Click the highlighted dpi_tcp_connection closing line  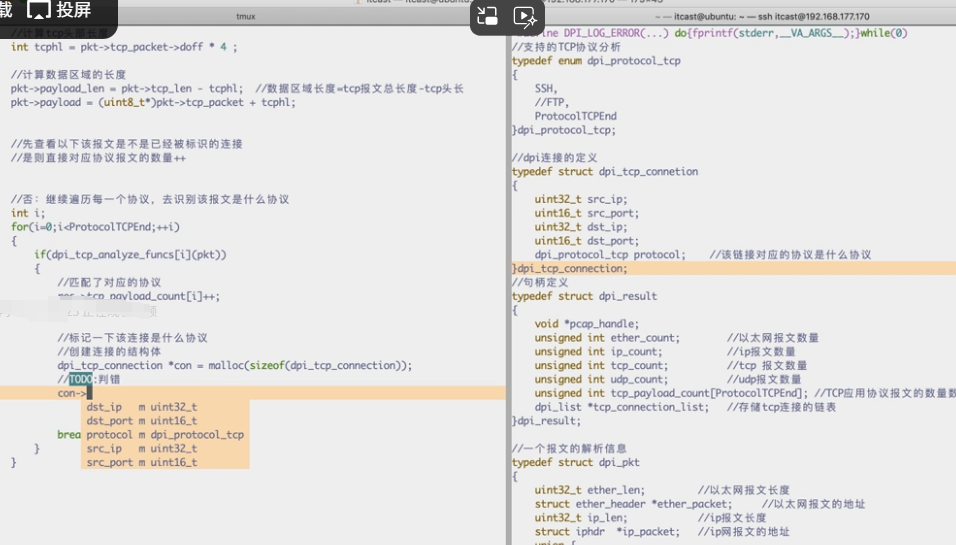click(570, 268)
